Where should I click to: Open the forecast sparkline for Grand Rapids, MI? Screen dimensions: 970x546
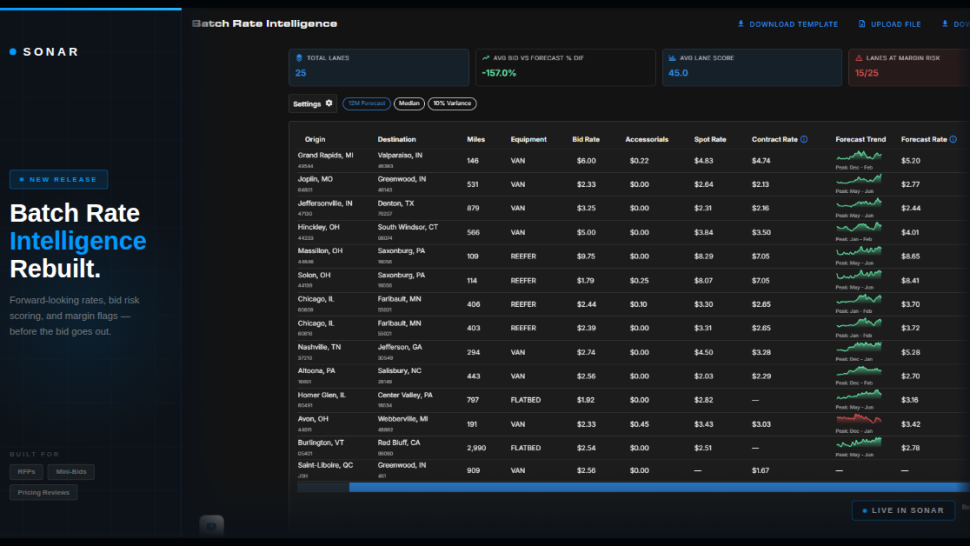tap(859, 156)
